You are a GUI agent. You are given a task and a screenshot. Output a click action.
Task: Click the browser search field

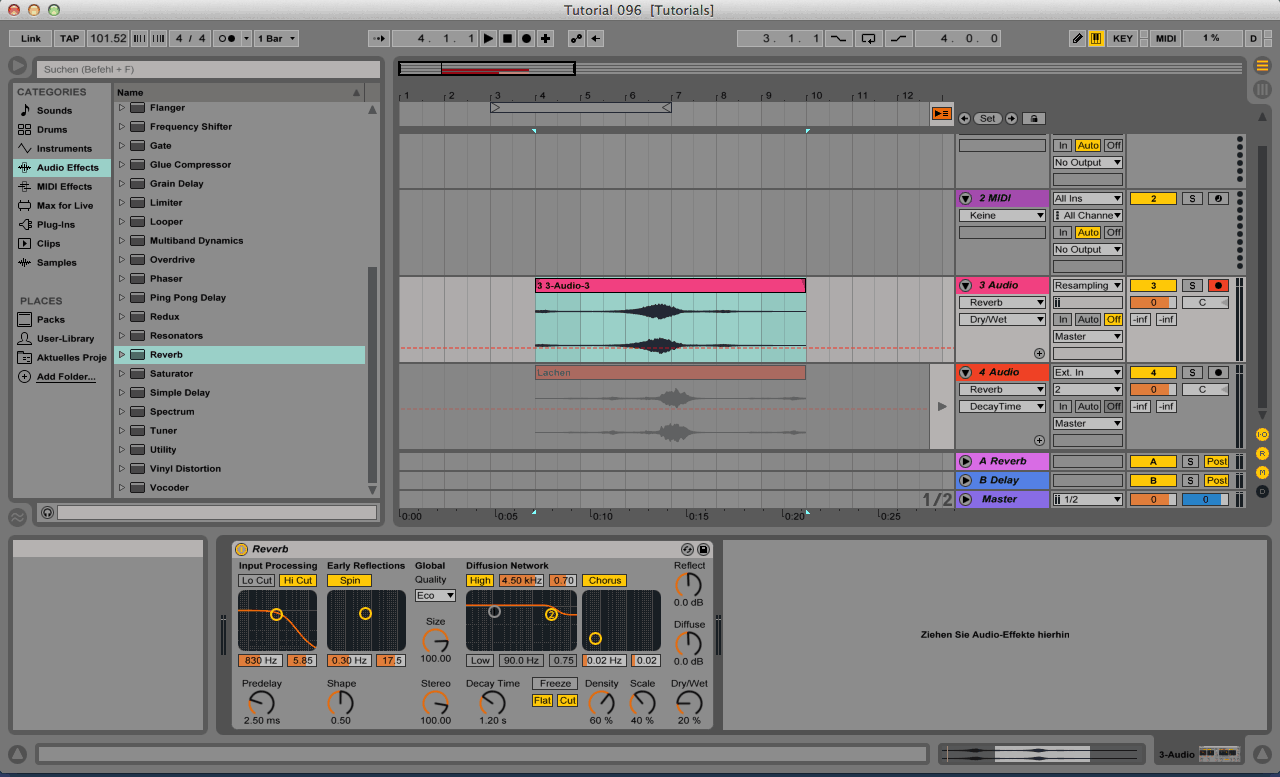point(210,69)
